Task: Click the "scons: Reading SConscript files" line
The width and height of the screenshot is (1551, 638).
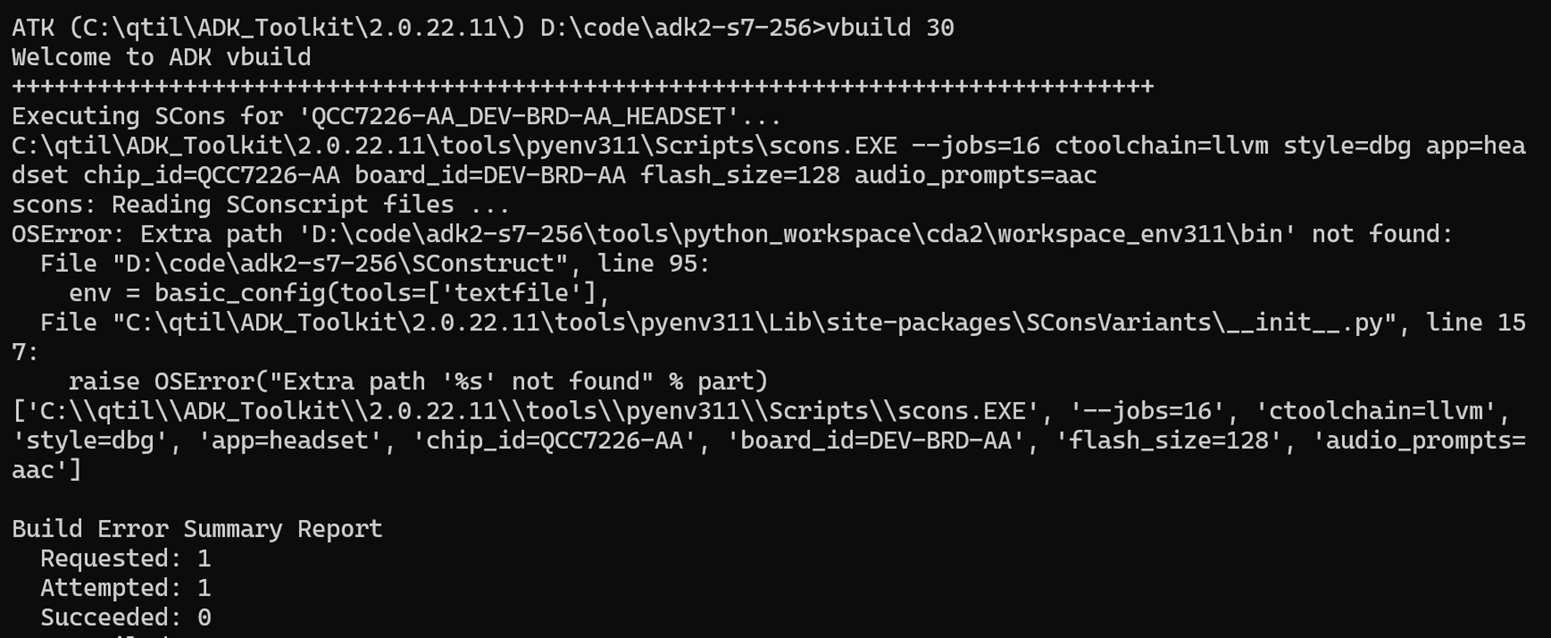Action: [x=260, y=205]
